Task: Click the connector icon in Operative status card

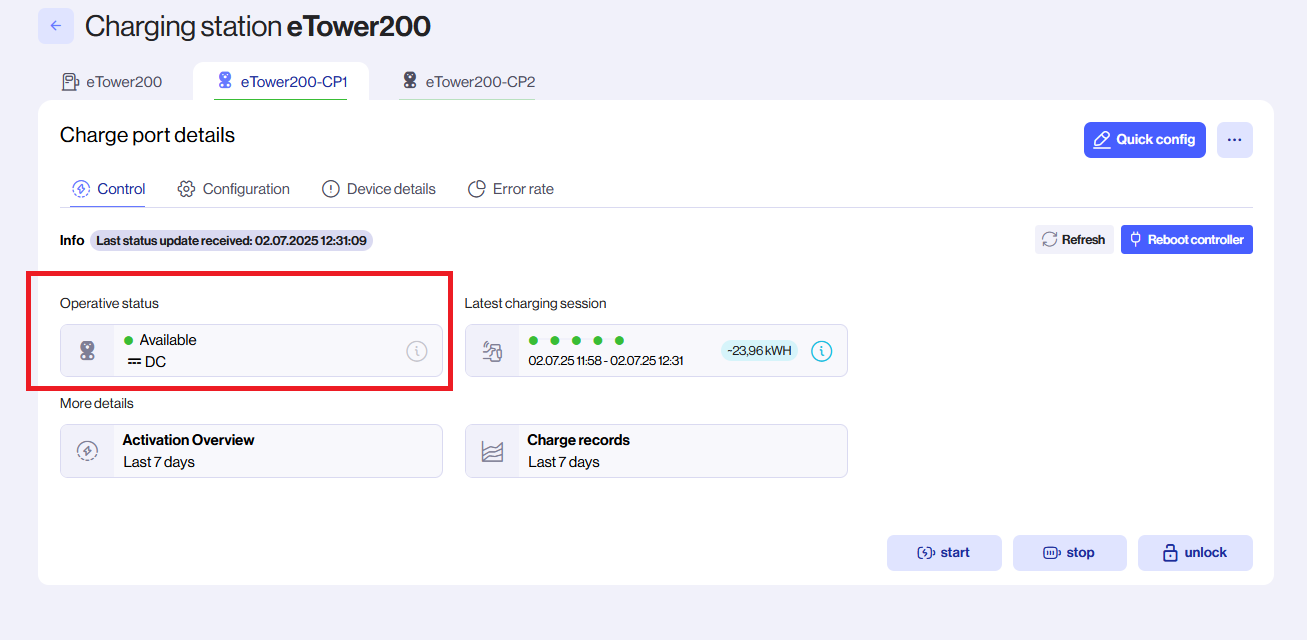Action: pos(87,351)
